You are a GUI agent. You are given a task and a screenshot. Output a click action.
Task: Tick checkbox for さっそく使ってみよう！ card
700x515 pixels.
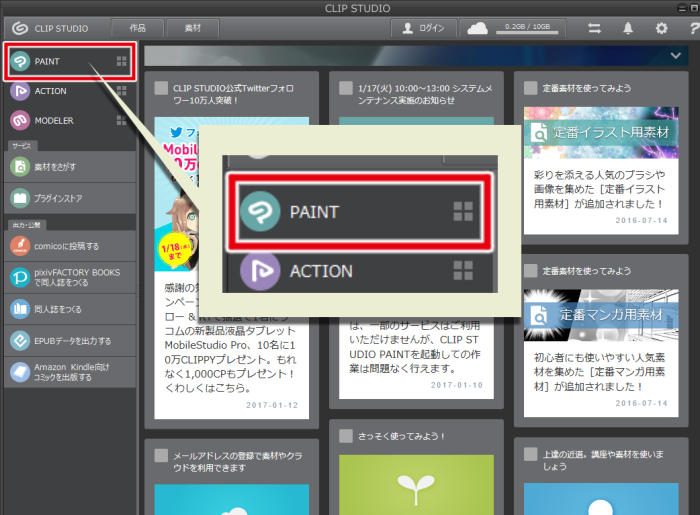(346, 436)
